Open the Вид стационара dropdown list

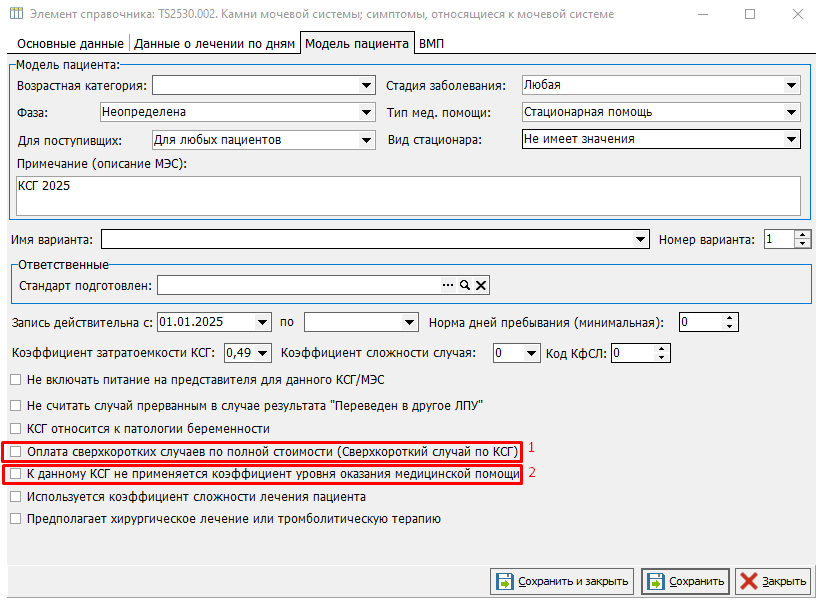tap(792, 139)
